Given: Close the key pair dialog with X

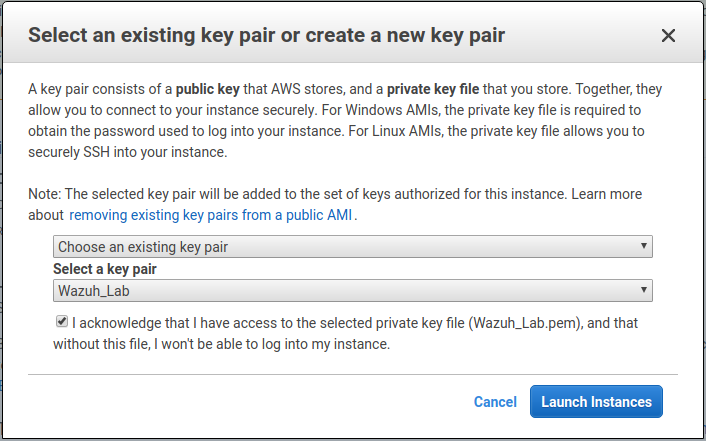Looking at the screenshot, I should (668, 36).
